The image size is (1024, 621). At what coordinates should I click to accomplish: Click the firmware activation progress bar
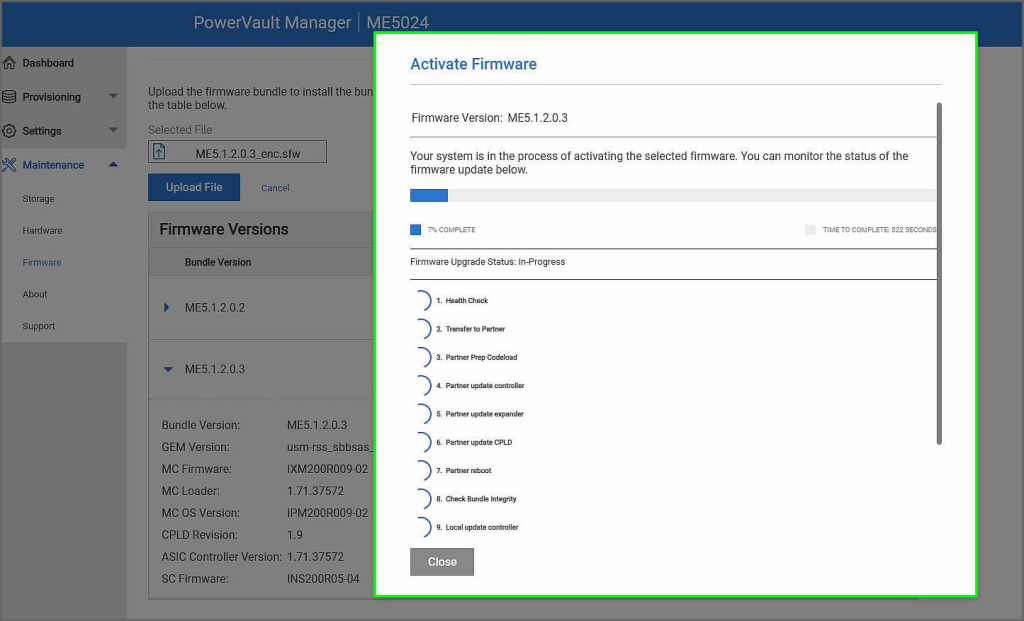(672, 196)
